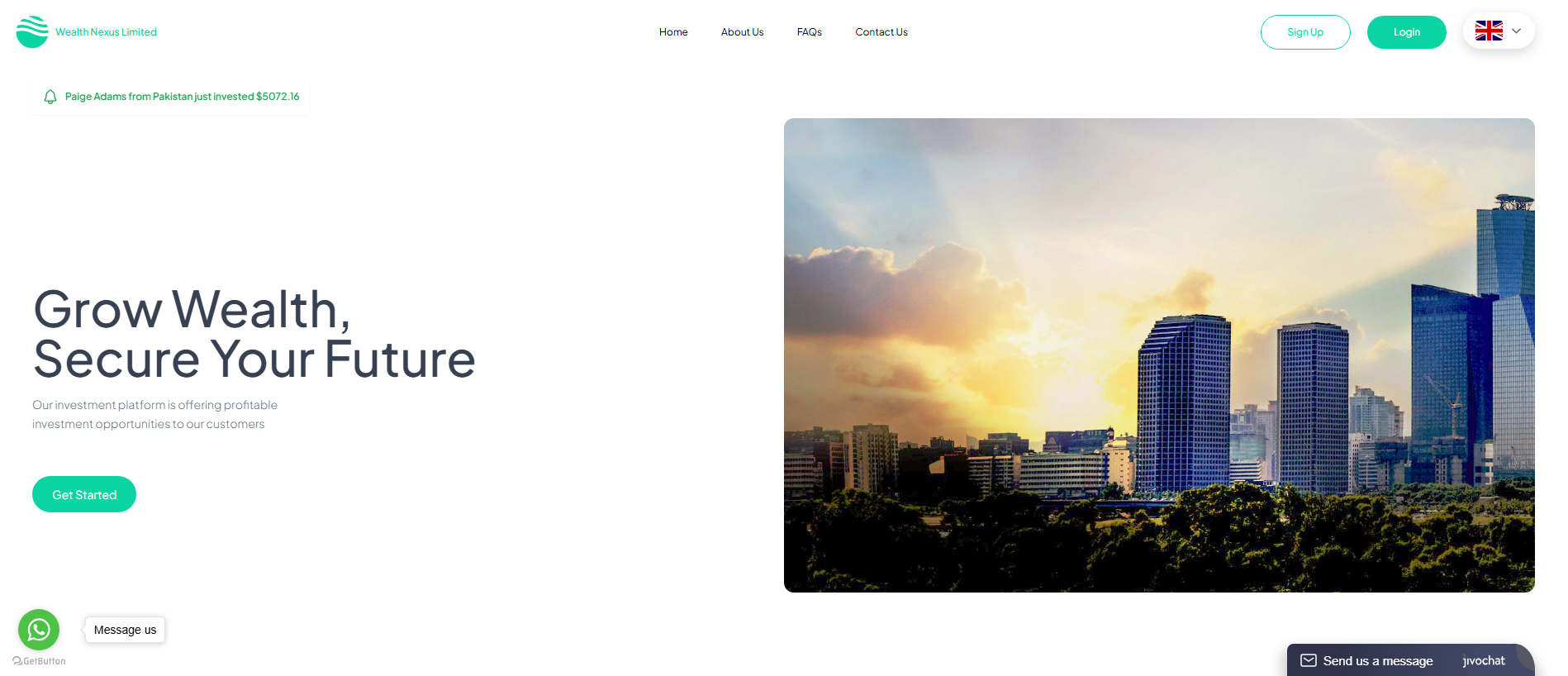Click the Grow Wealth, Secure Your Future heading
This screenshot has height=676, width=1568.
pos(254,334)
